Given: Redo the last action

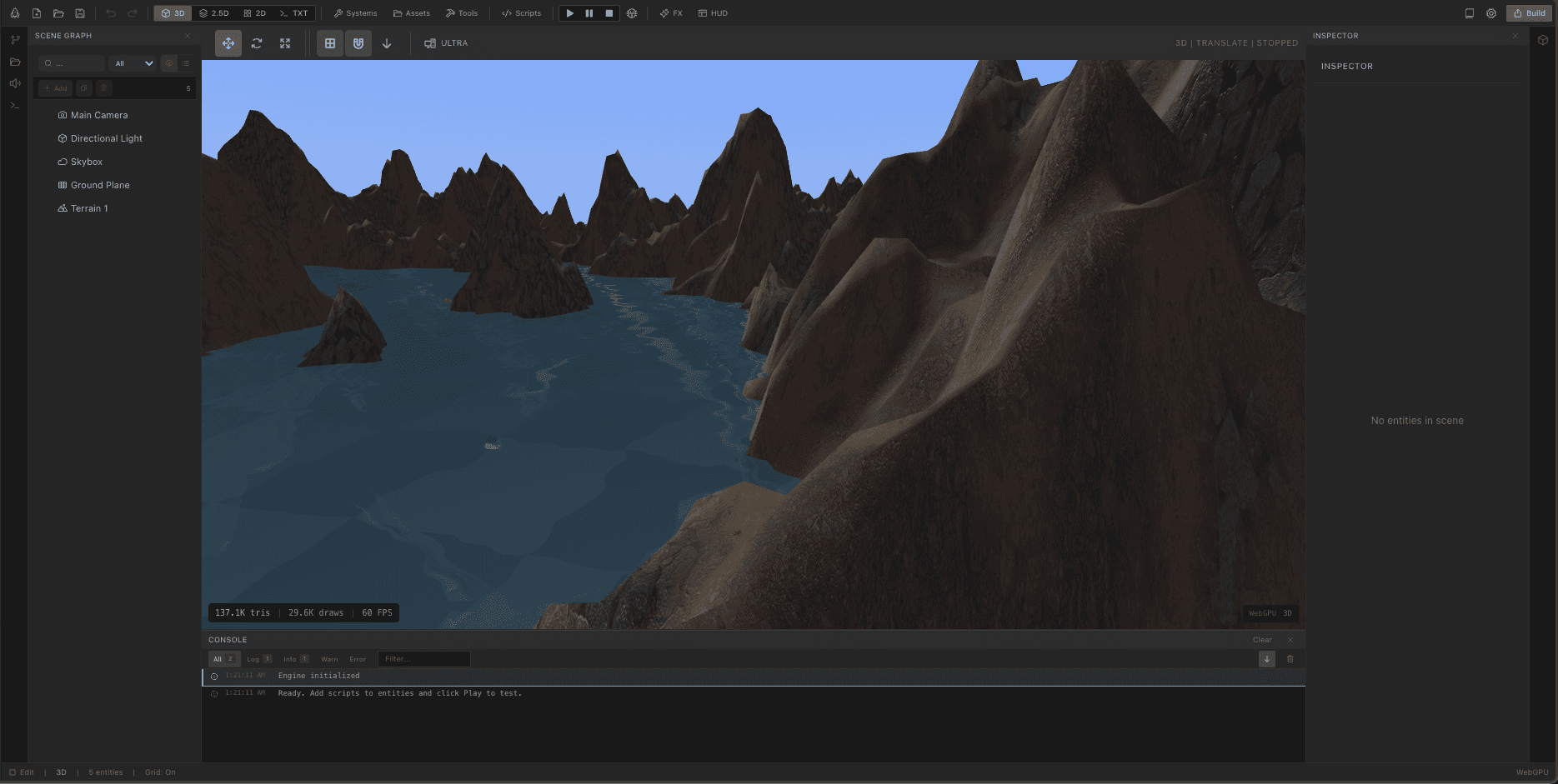Looking at the screenshot, I should coord(133,13).
